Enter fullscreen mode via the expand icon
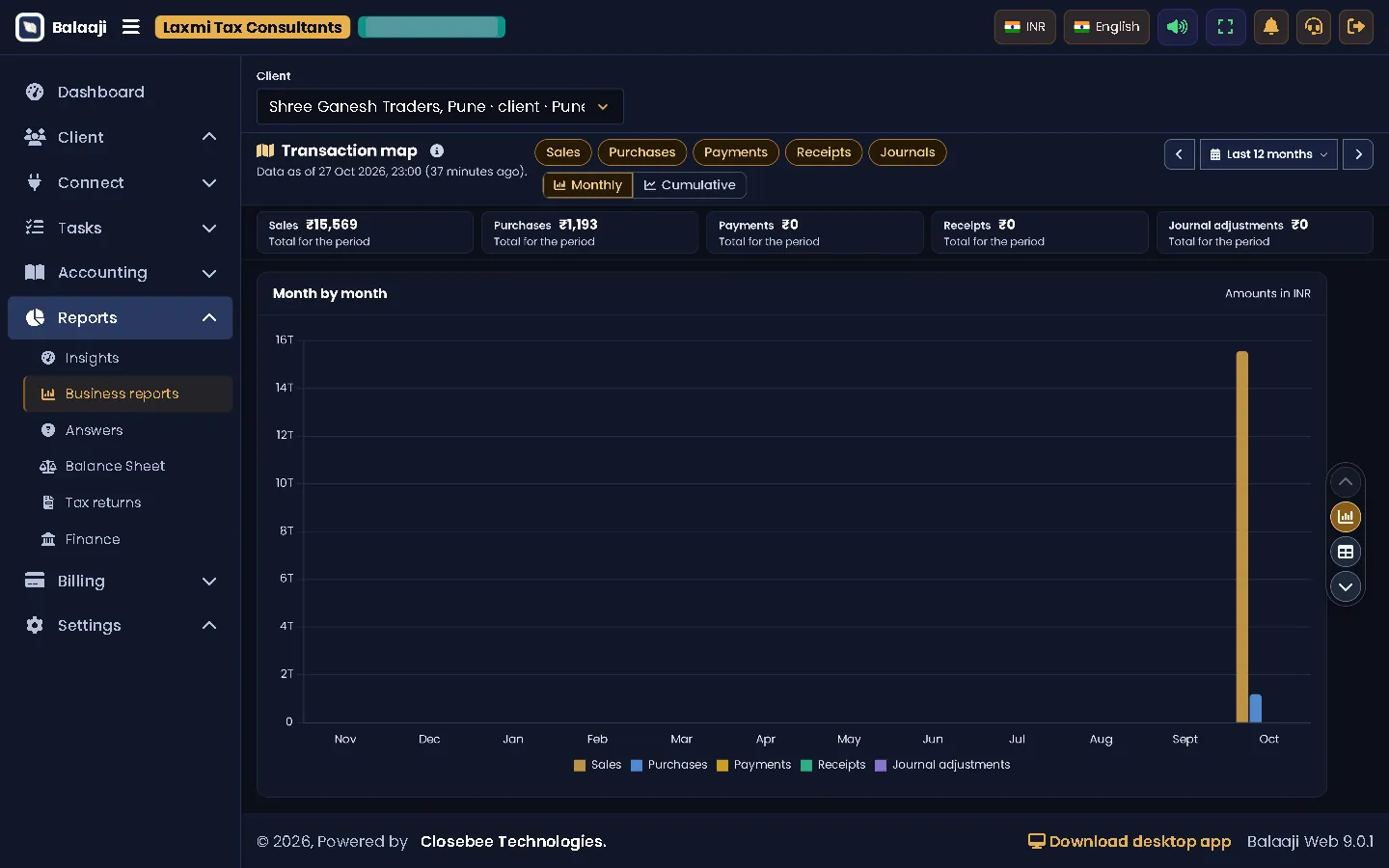This screenshot has height=868, width=1389. coord(1225,27)
